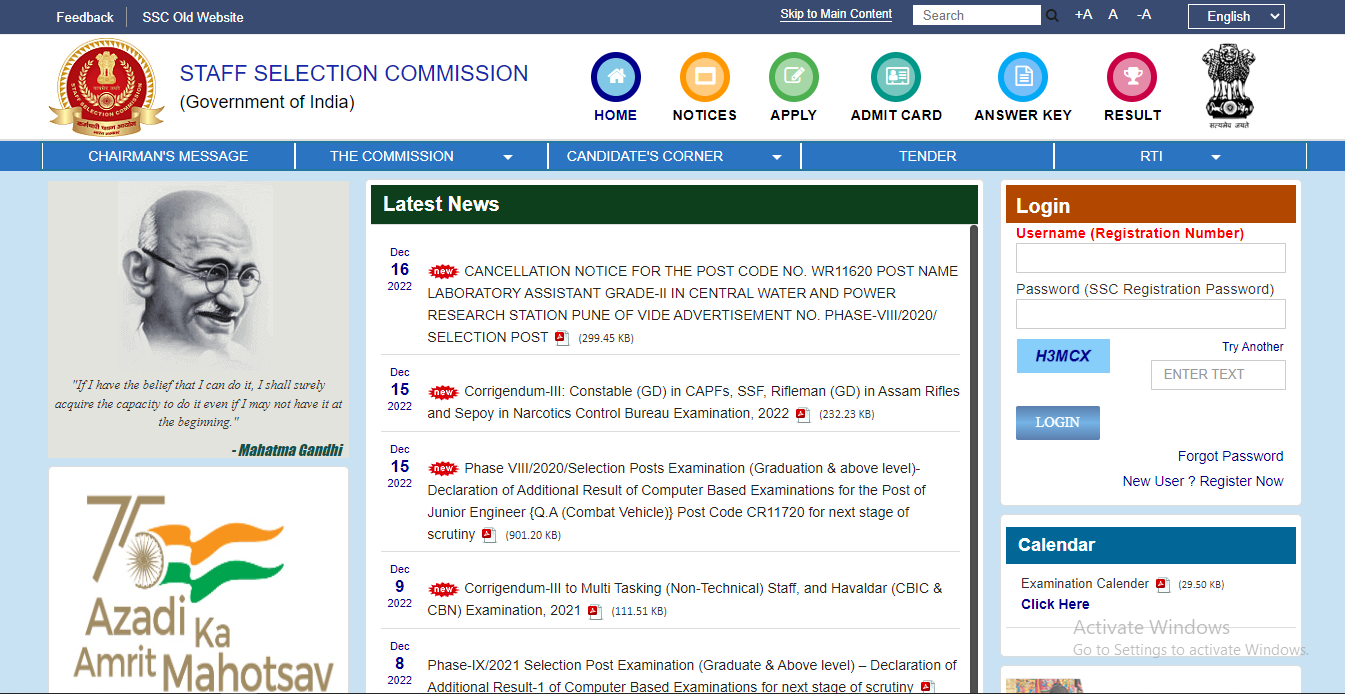The height and width of the screenshot is (694, 1345).
Task: Click the Answer Key document icon
Action: tap(1023, 77)
